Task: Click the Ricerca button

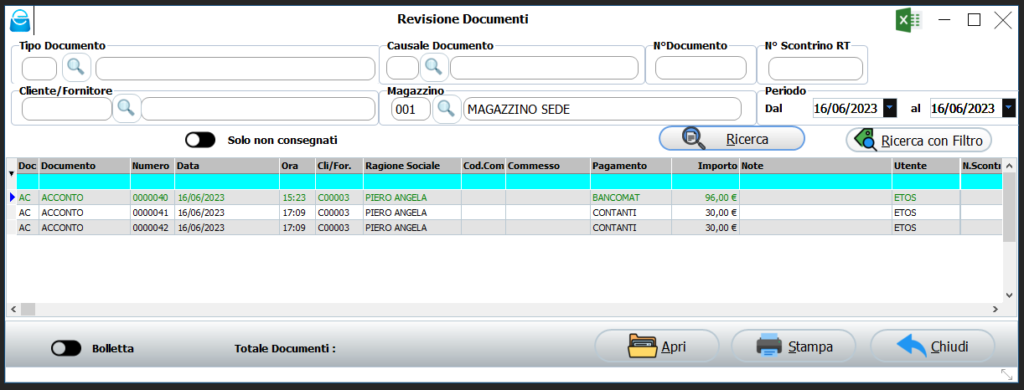Action: pos(731,139)
